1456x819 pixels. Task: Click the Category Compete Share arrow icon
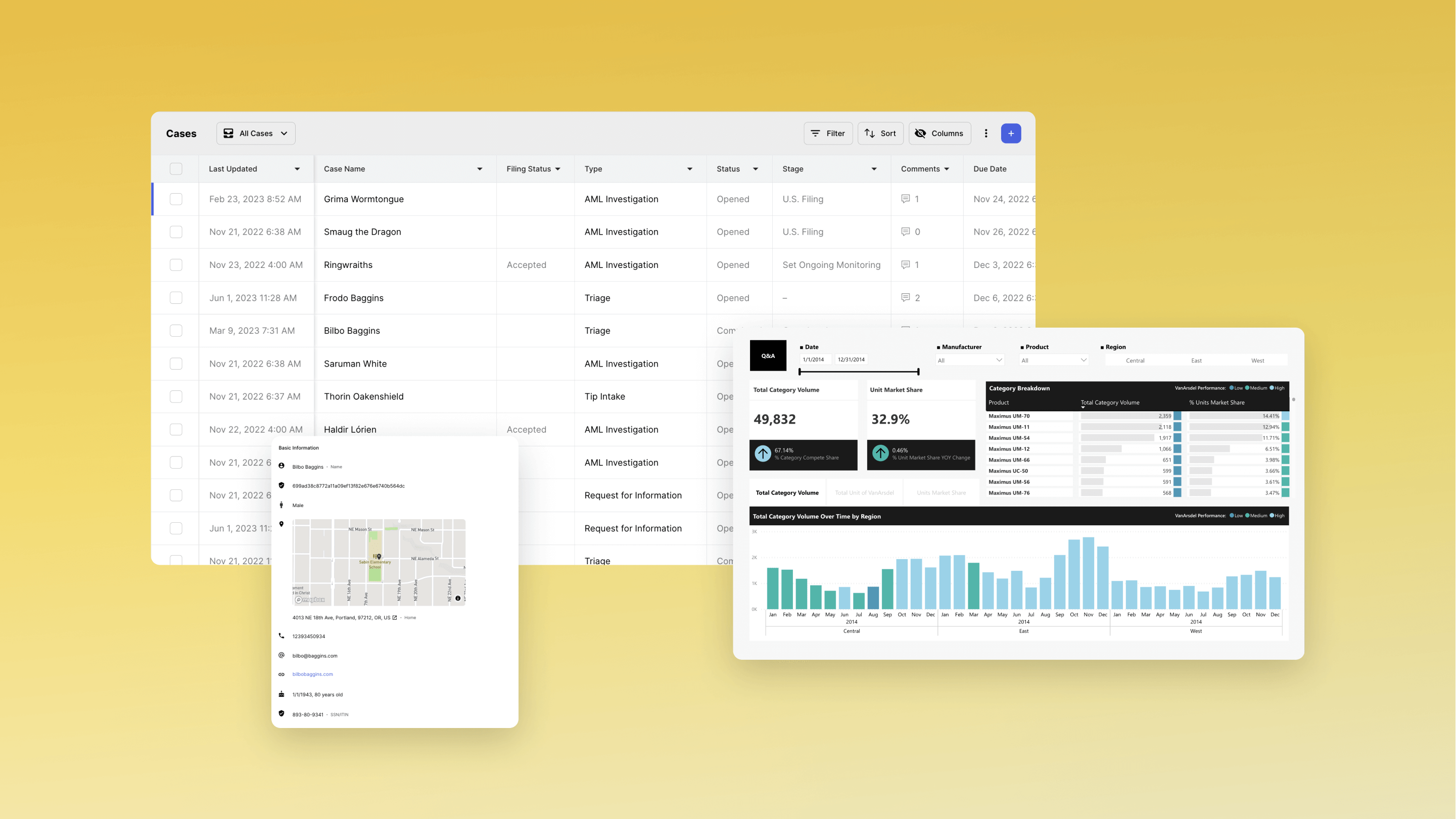[763, 453]
